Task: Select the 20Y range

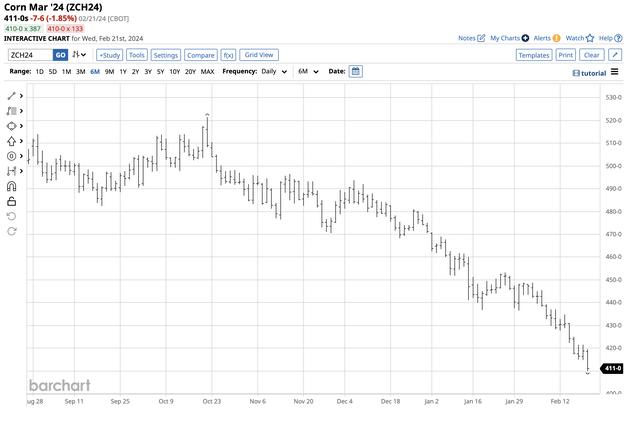Action: [x=191, y=71]
